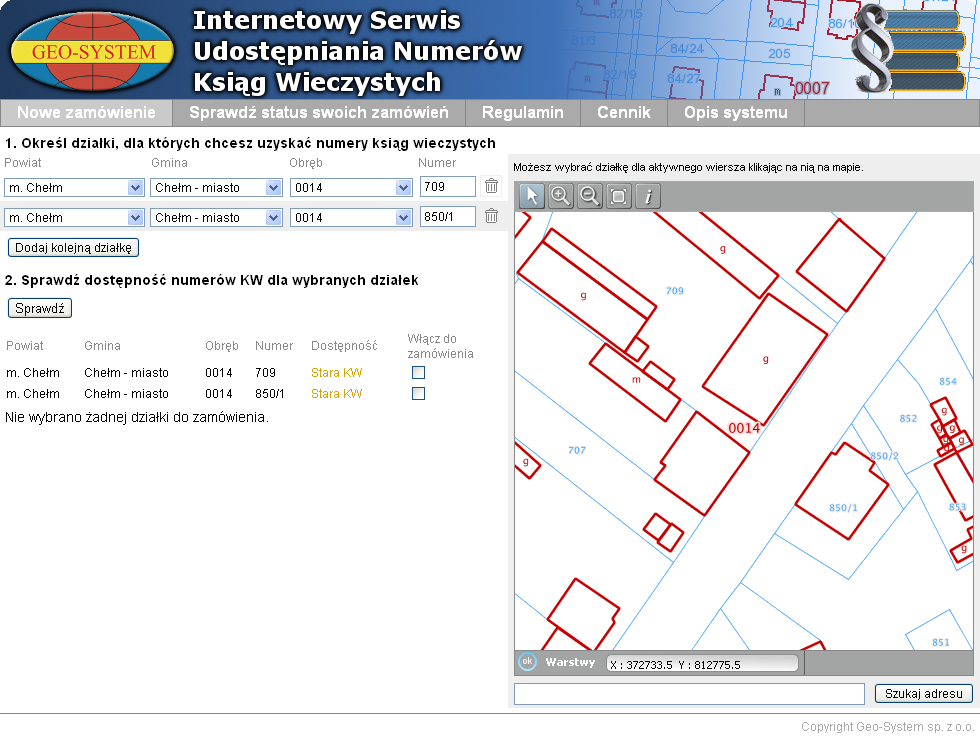Open the Nowe zamówienie tab
Screen dimensions: 980x737
click(86, 113)
